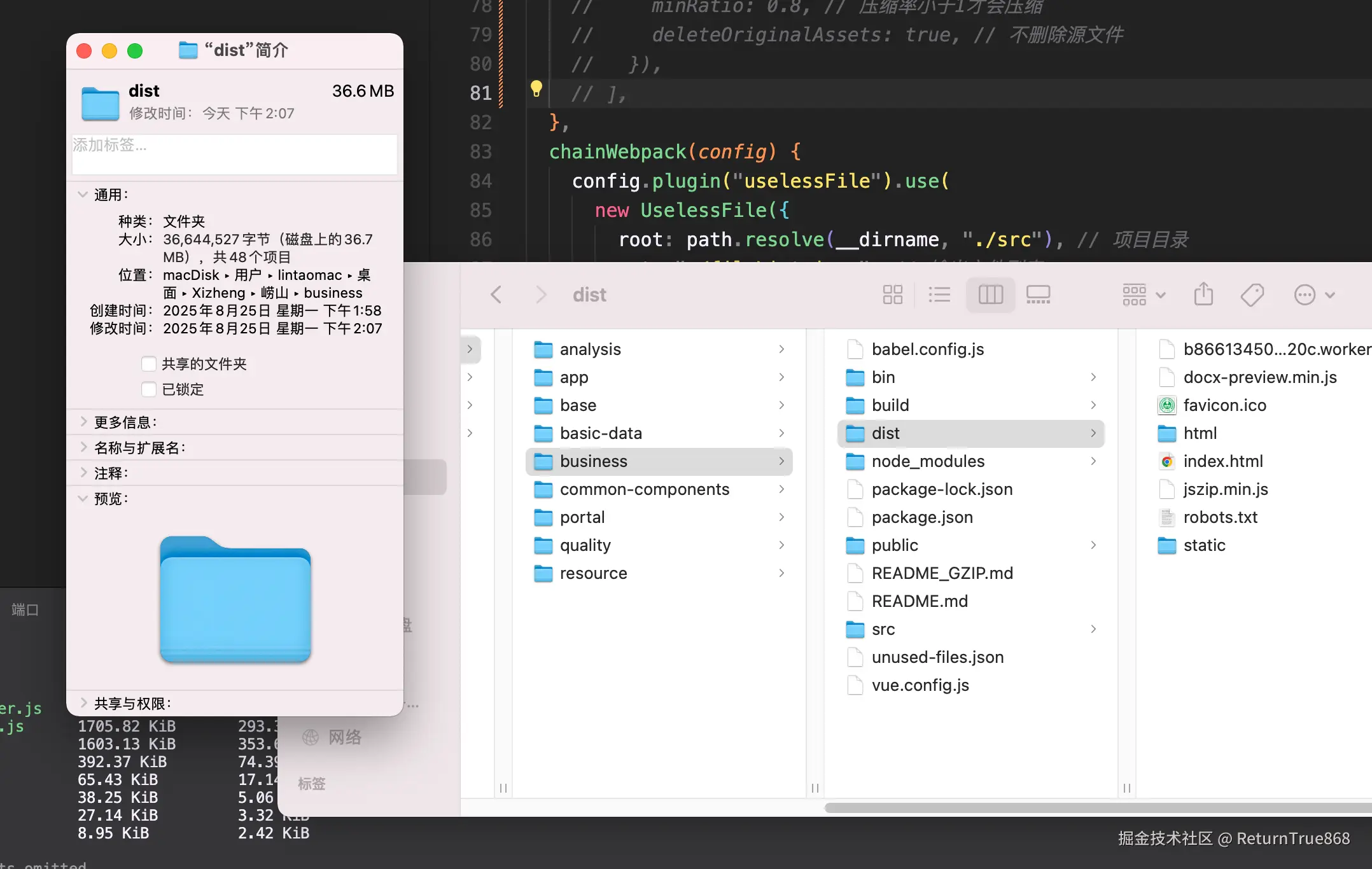
Task: Switch Finder to gallery view
Action: click(x=1038, y=295)
